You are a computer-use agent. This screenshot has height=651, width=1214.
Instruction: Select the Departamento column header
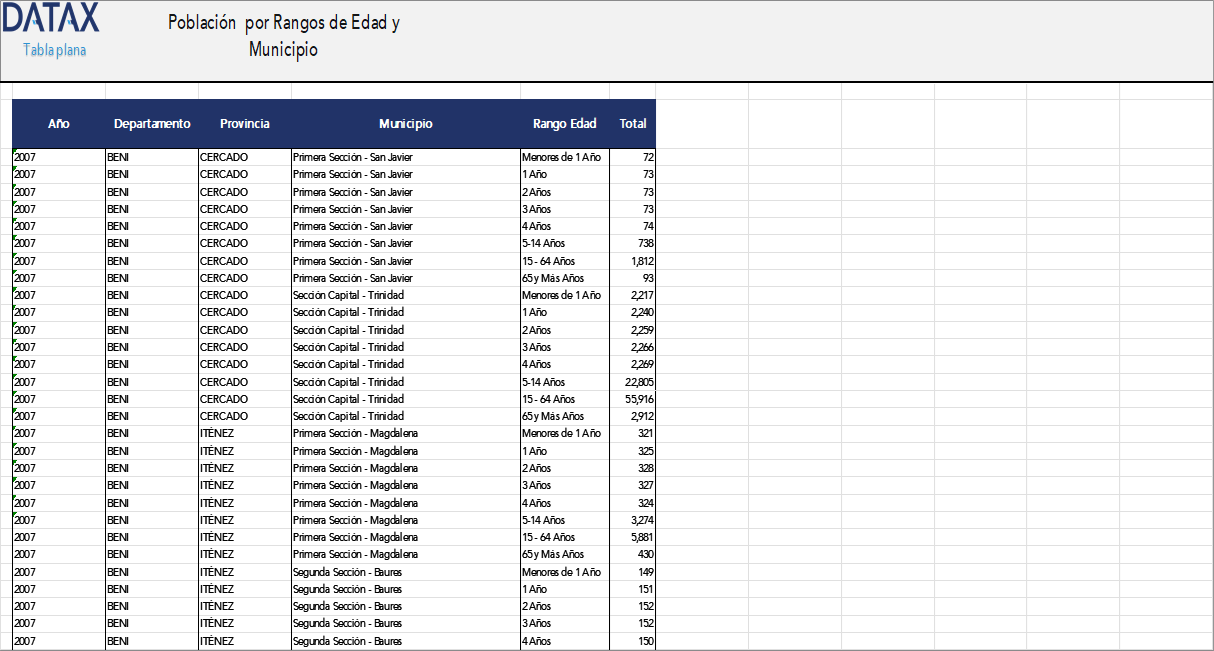coord(152,124)
